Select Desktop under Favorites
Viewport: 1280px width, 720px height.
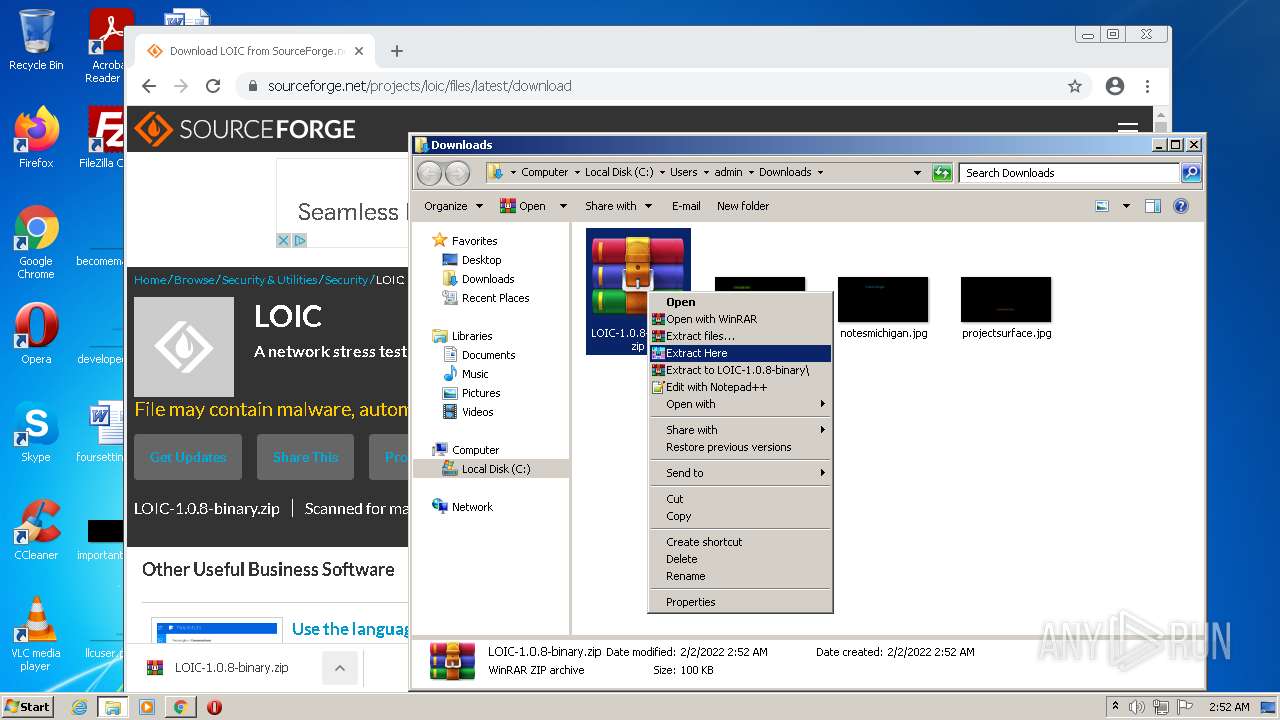pyautogui.click(x=481, y=260)
